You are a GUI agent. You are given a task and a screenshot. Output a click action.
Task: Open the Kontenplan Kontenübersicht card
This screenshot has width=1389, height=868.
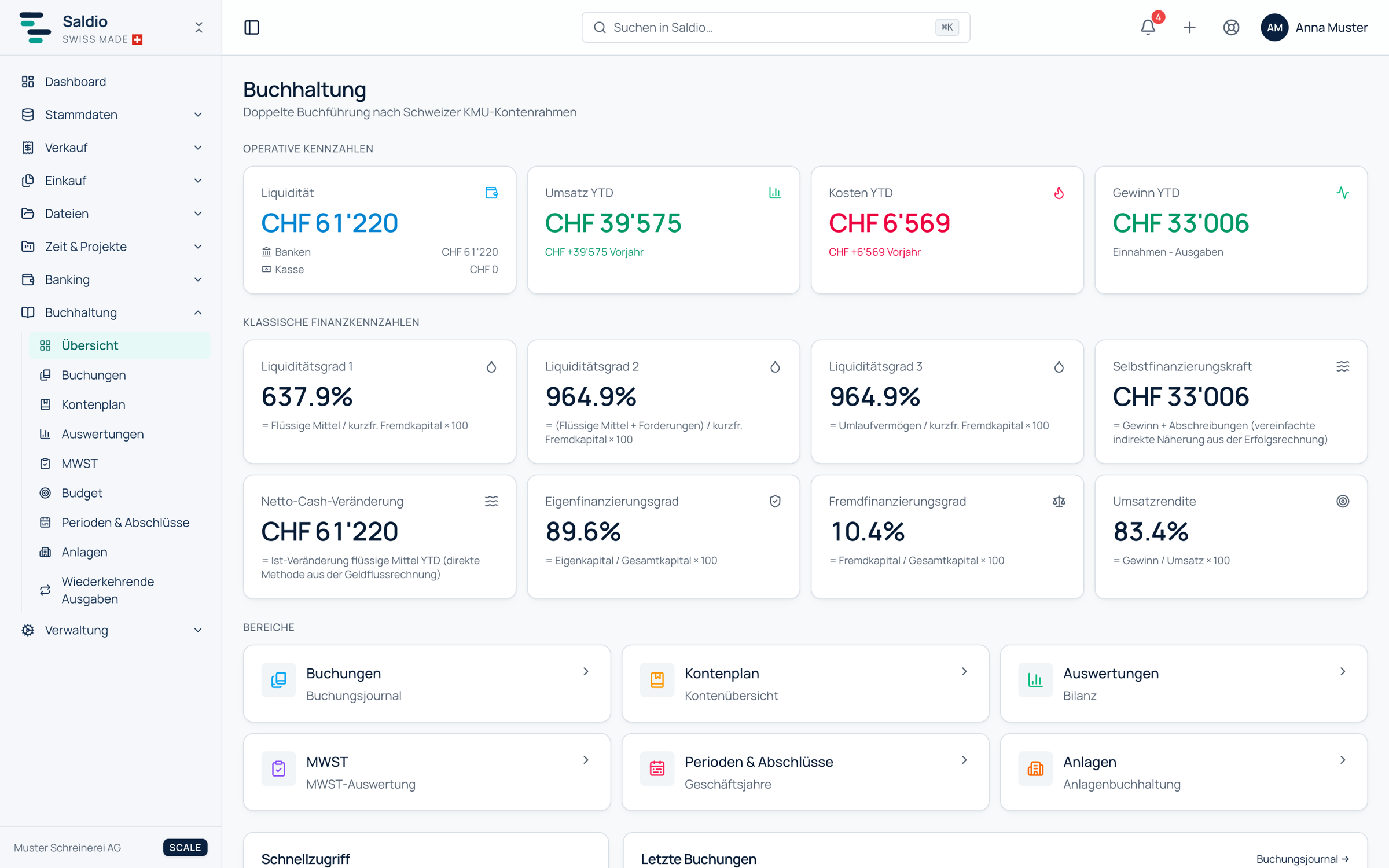tap(805, 683)
